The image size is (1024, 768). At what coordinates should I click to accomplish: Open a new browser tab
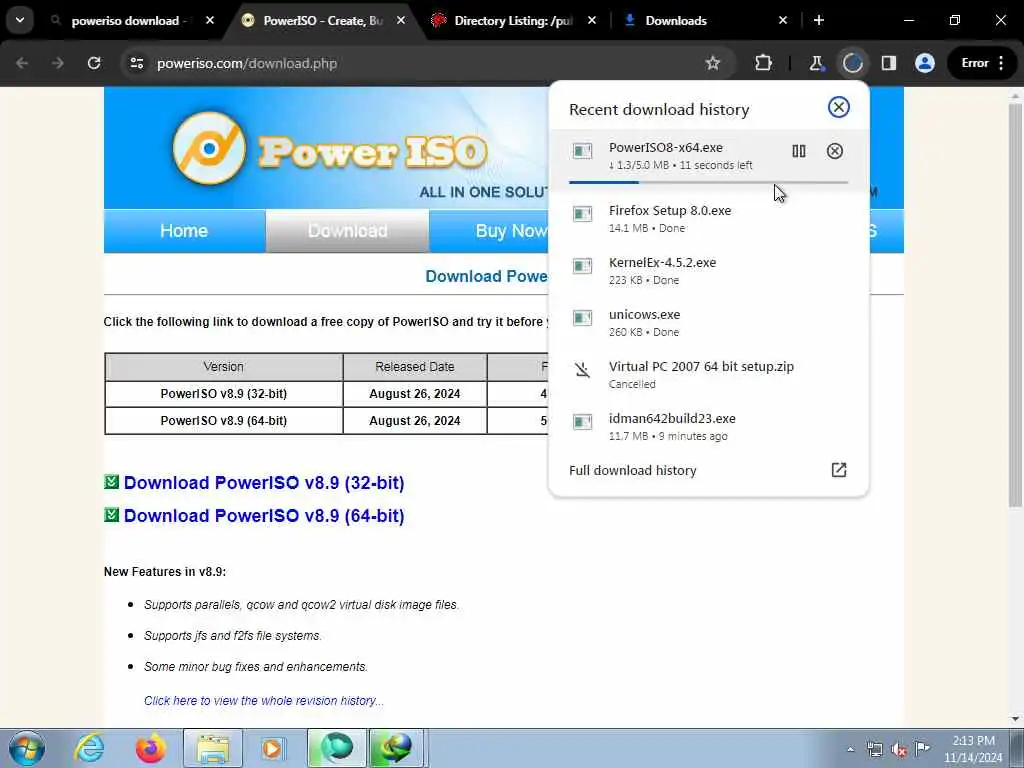point(819,20)
